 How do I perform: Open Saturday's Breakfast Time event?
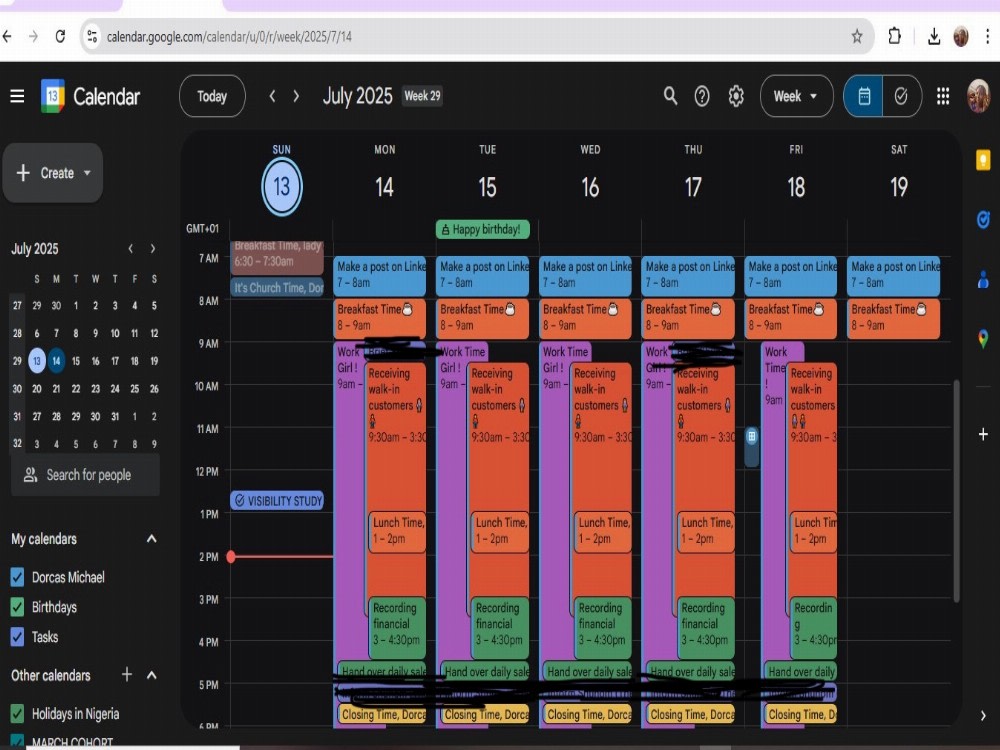[893, 318]
